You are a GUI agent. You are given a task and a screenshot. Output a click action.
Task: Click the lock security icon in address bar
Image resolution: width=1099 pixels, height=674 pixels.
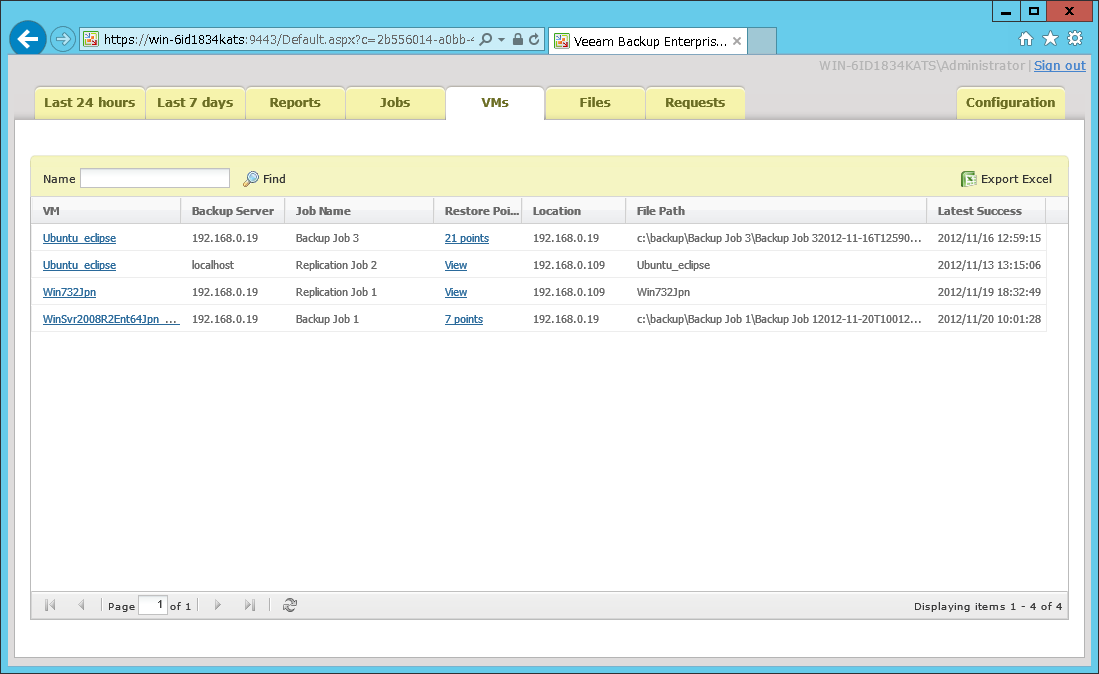[x=517, y=39]
